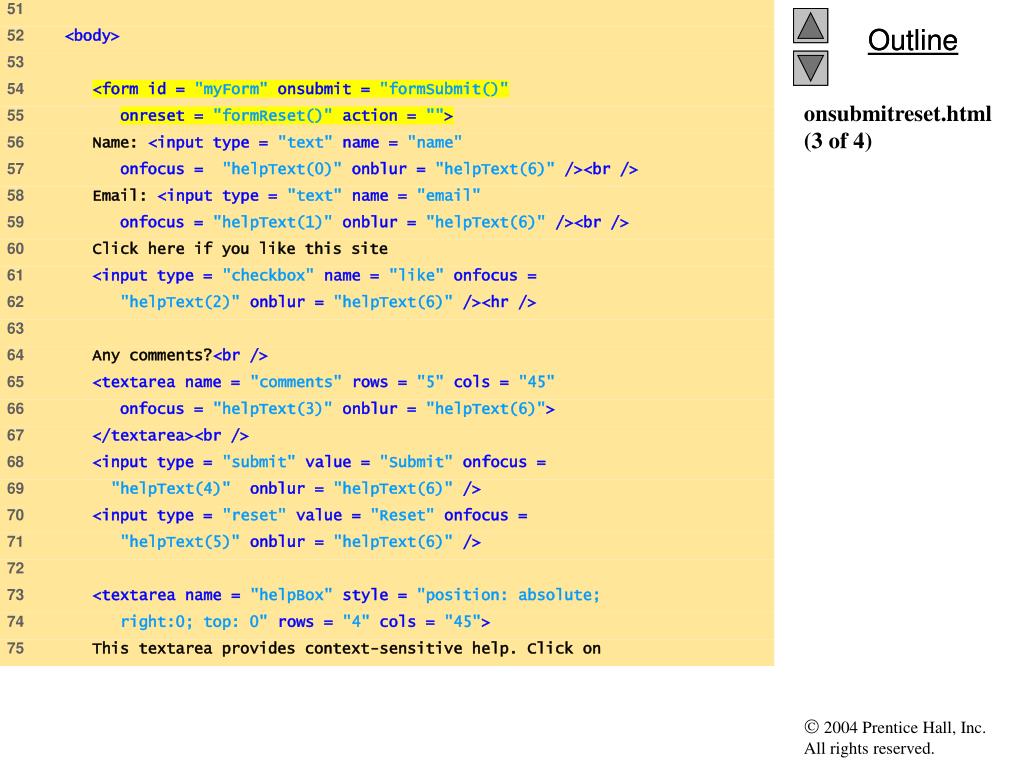This screenshot has width=1024, height=768.
Task: Click the submit input line 68
Action: (x=319, y=462)
